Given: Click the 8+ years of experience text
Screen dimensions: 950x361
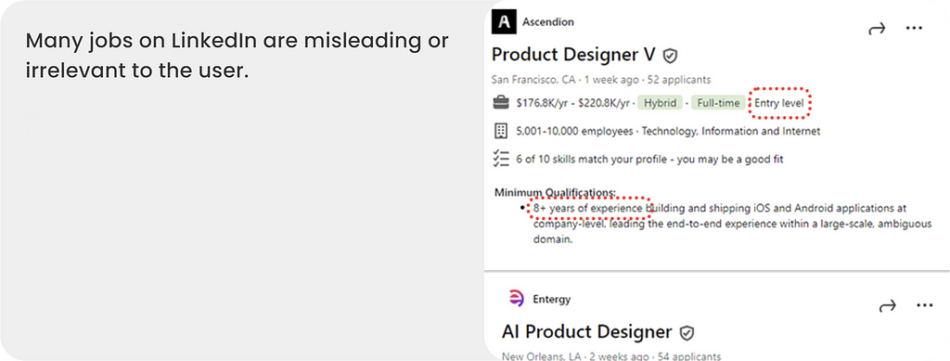Looking at the screenshot, I should point(588,208).
